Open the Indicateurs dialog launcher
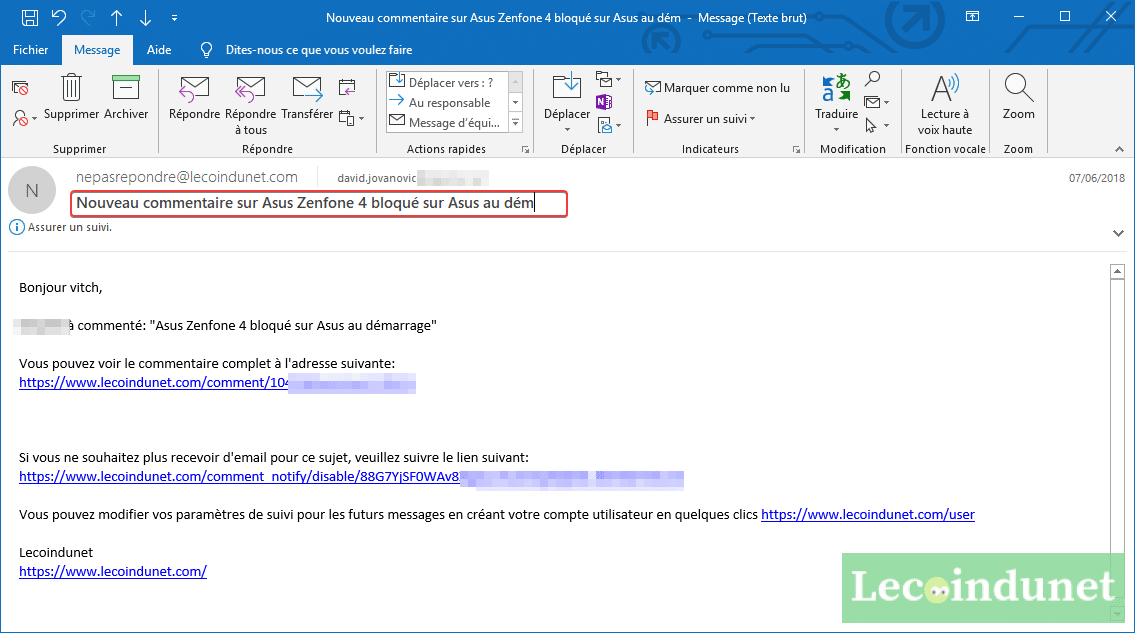The image size is (1135, 633). [x=796, y=149]
